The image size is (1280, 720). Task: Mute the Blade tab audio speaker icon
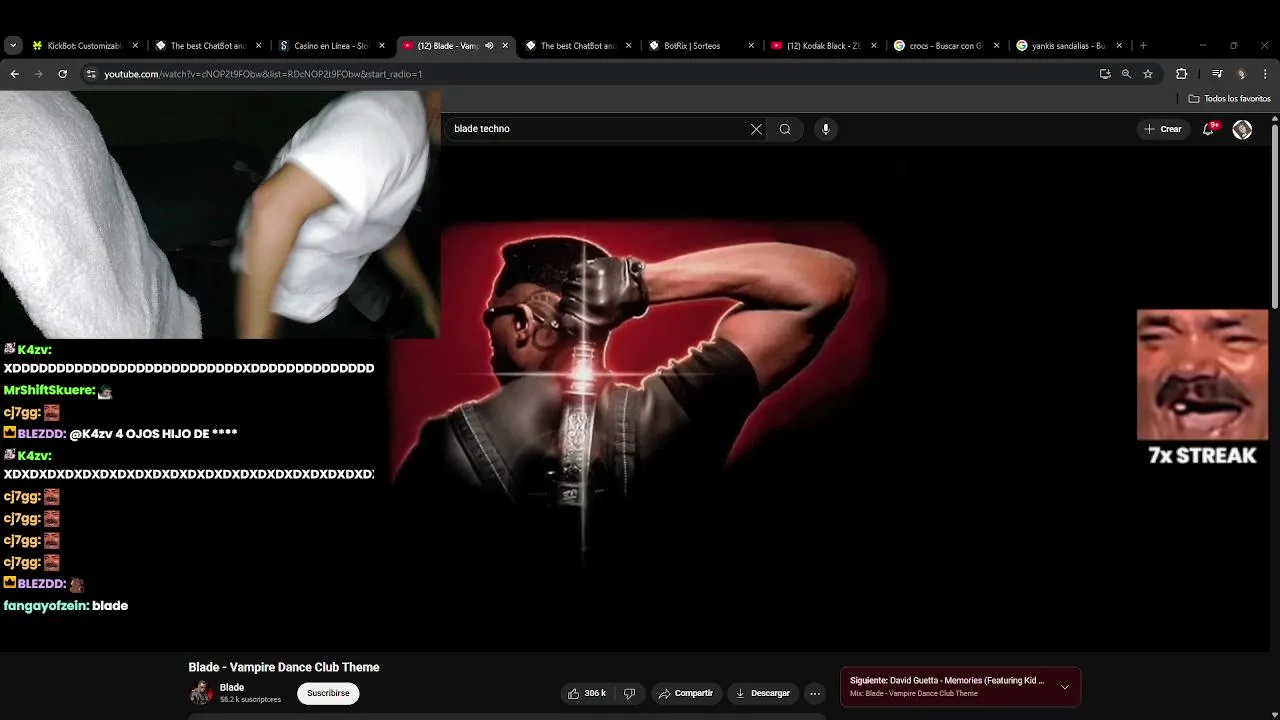pos(489,46)
